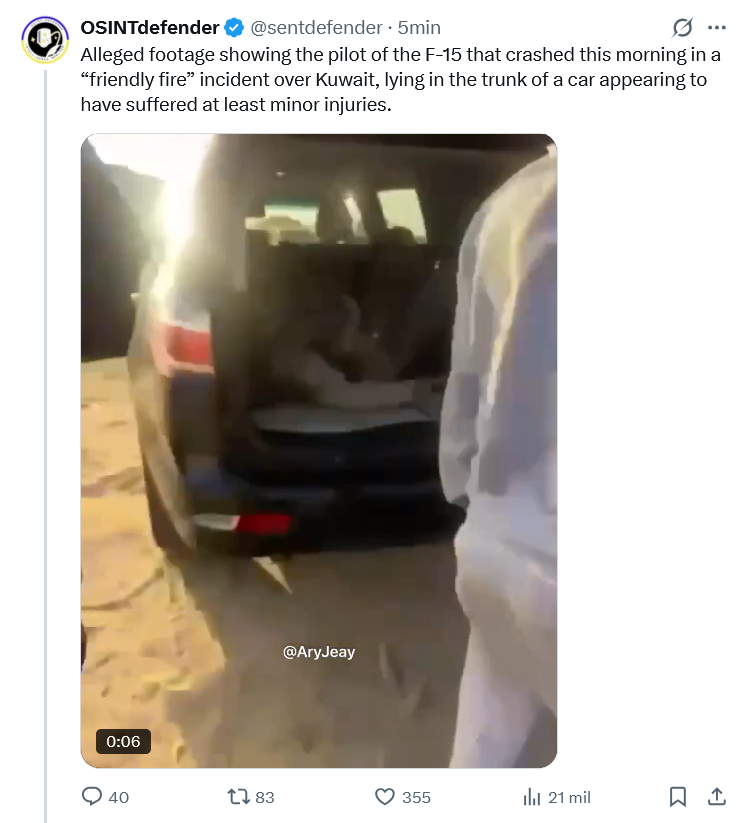
Task: Click the 40 replies count
Action: (119, 797)
